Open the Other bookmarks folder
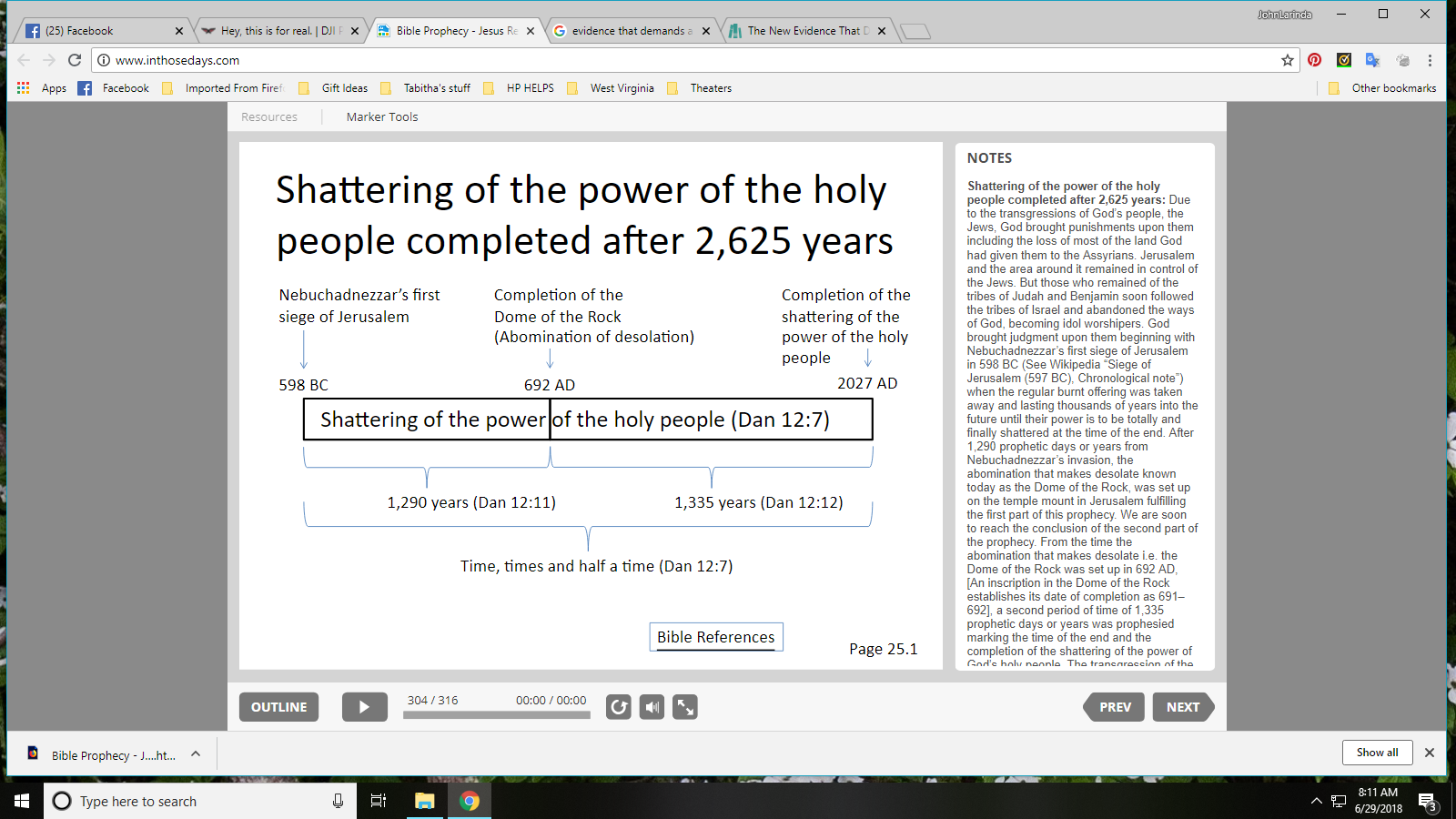This screenshot has height=819, width=1456. 1382,88
